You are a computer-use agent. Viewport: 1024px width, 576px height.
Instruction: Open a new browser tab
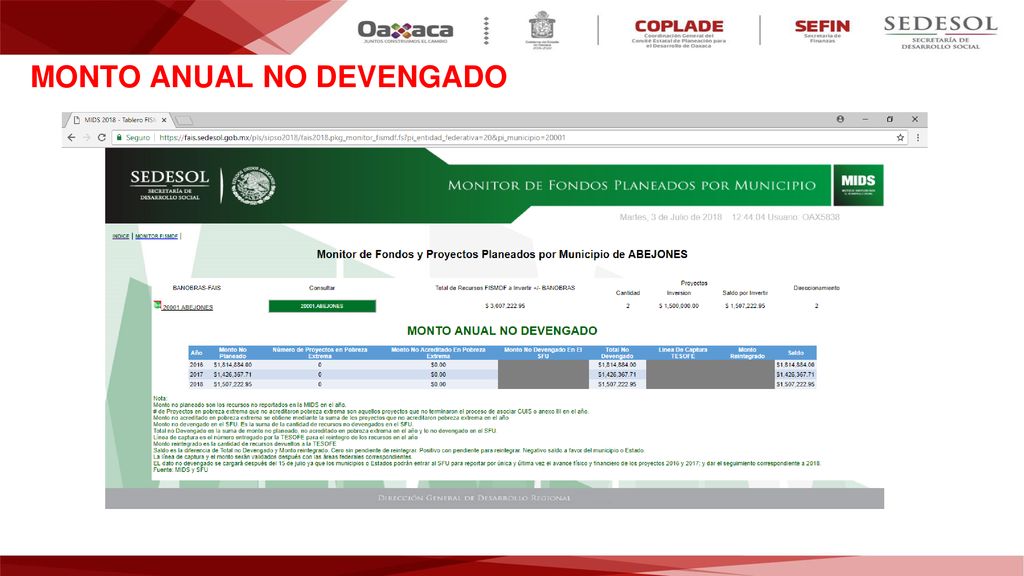tap(184, 120)
